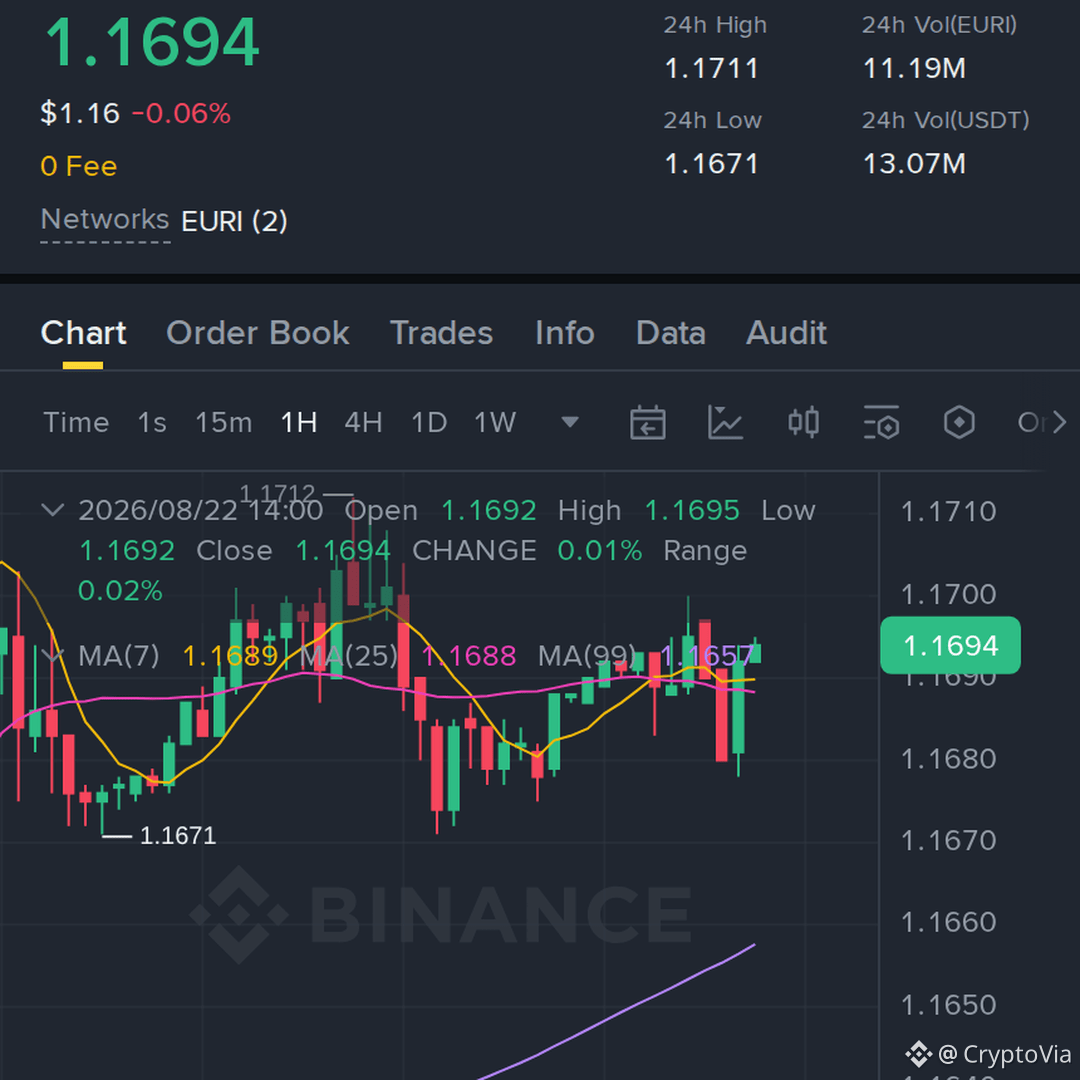Click the 24h Vol(USDT) value 13.07M

[x=914, y=165]
